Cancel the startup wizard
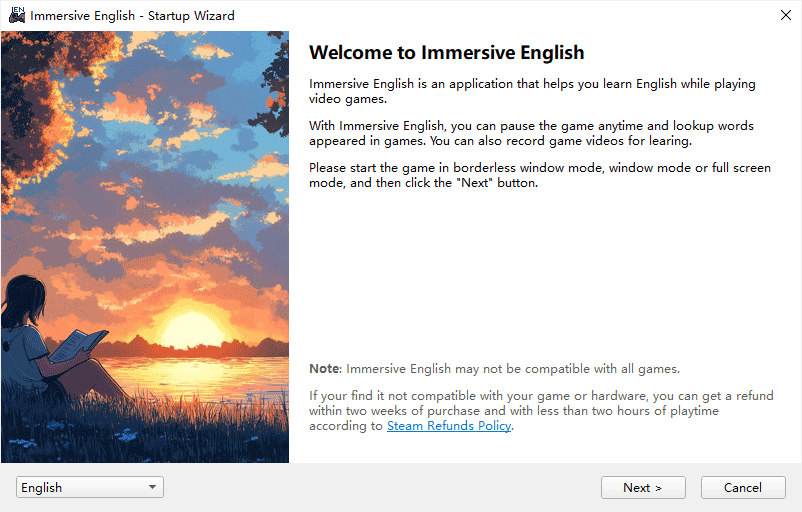Viewport: 802px width, 512px height. click(x=743, y=487)
